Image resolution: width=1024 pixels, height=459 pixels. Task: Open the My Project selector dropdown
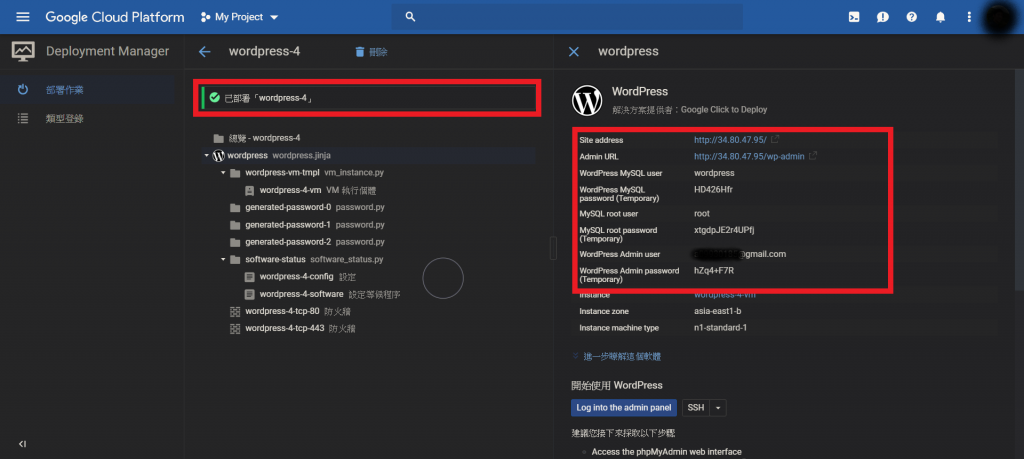click(x=240, y=17)
